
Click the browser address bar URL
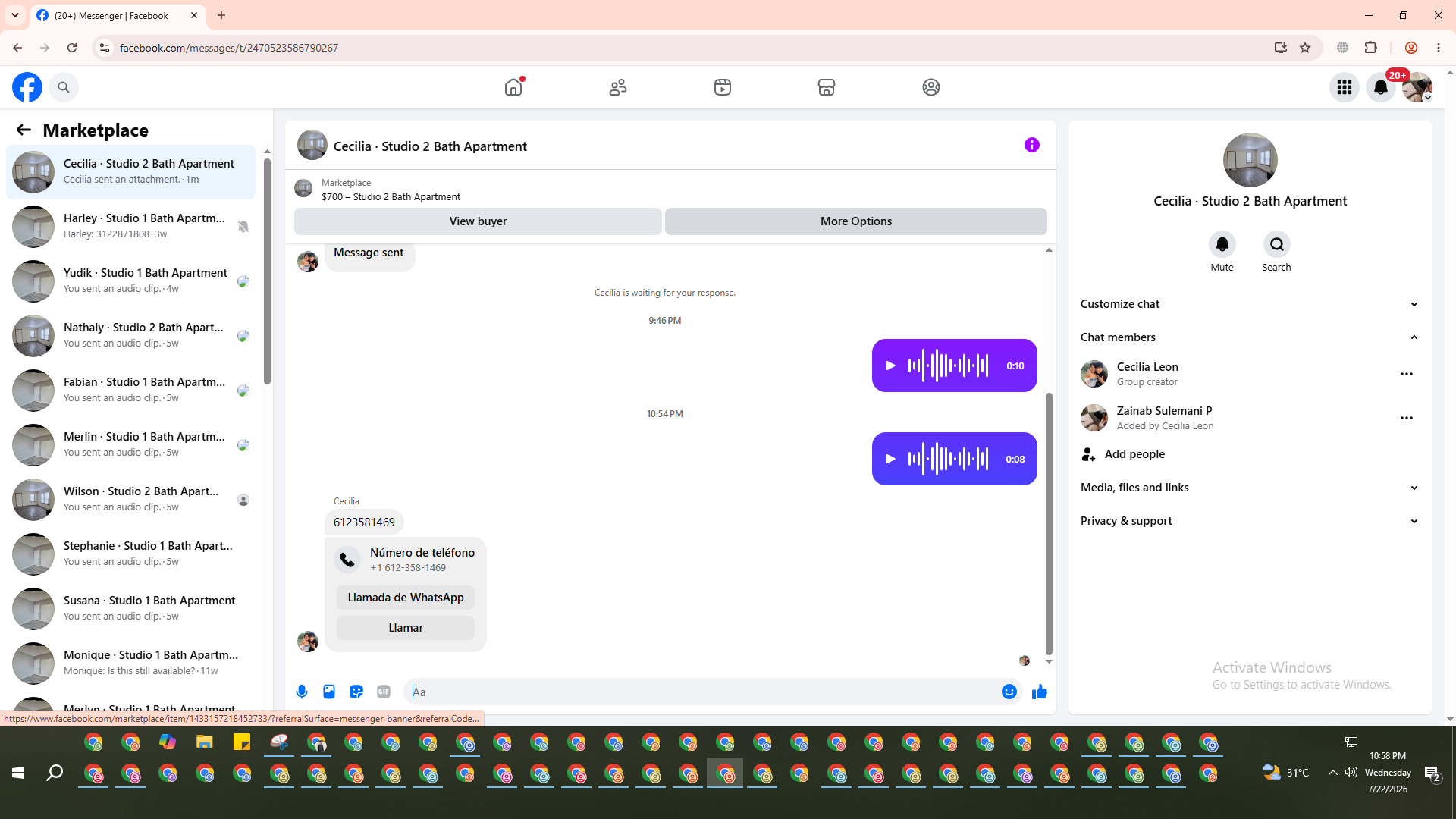(229, 48)
